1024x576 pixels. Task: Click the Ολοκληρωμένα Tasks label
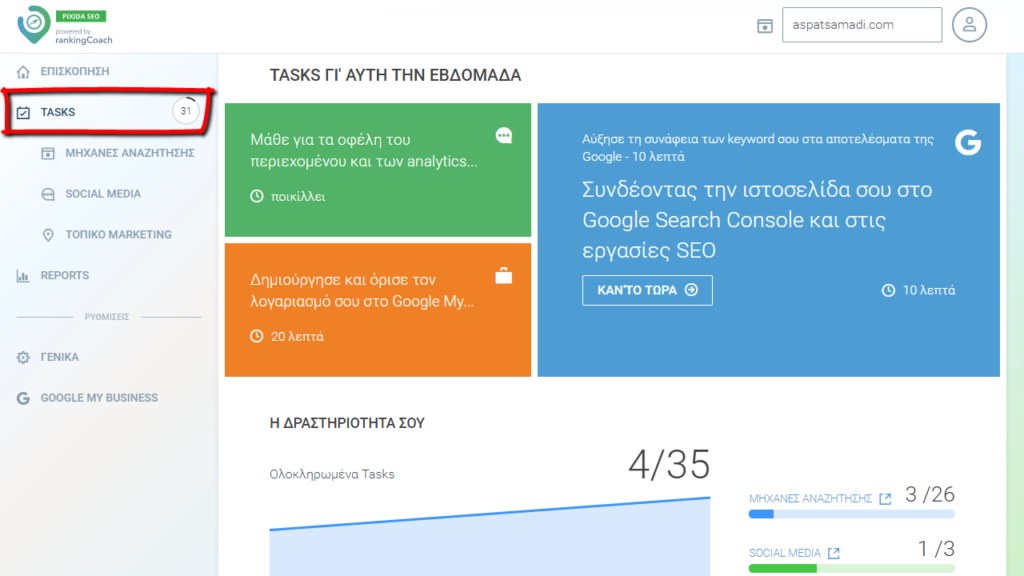tap(332, 474)
